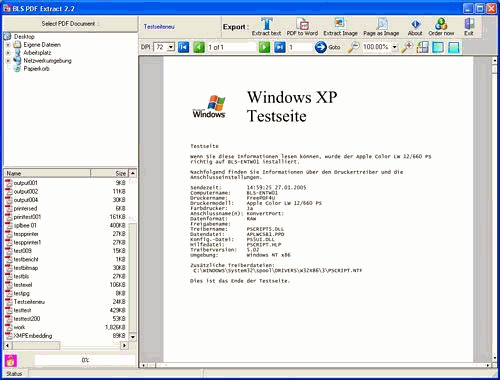Select file splbee 01 in list

(25, 225)
